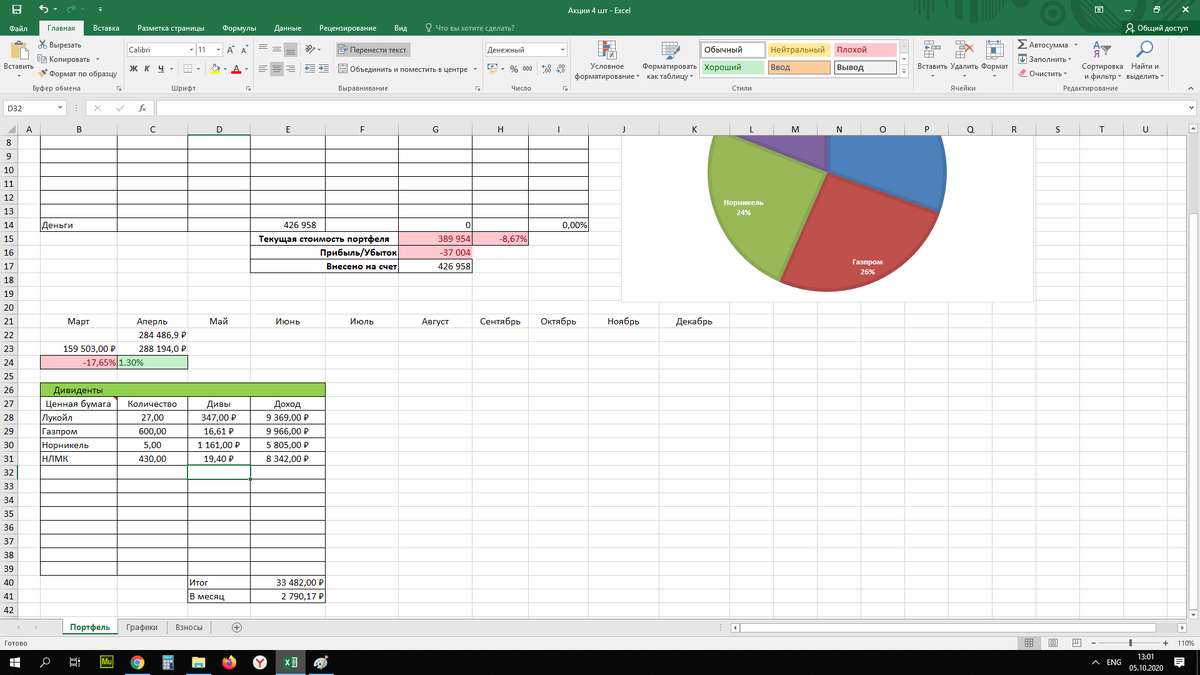The image size is (1200, 675).
Task: Click the Percent Style icon
Action: click(514, 69)
